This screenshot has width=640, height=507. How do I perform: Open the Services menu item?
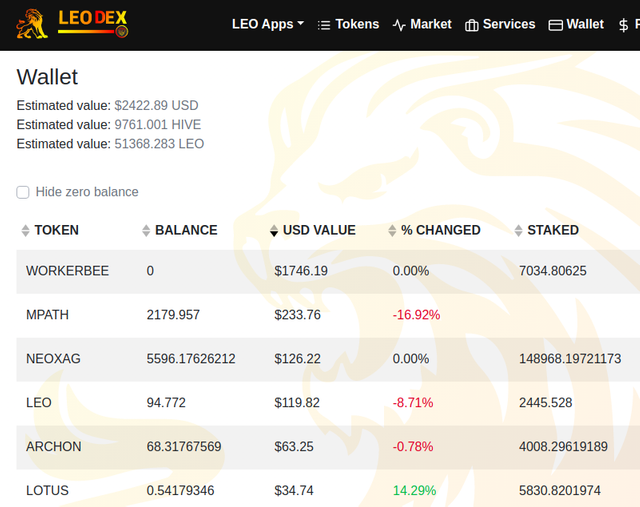(x=500, y=24)
